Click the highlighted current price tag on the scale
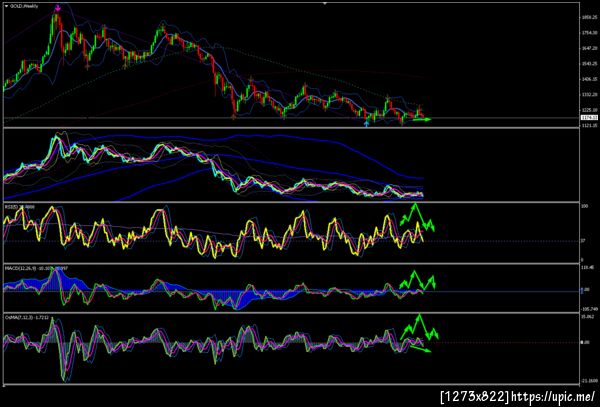This screenshot has height=407, width=600. (x=589, y=117)
